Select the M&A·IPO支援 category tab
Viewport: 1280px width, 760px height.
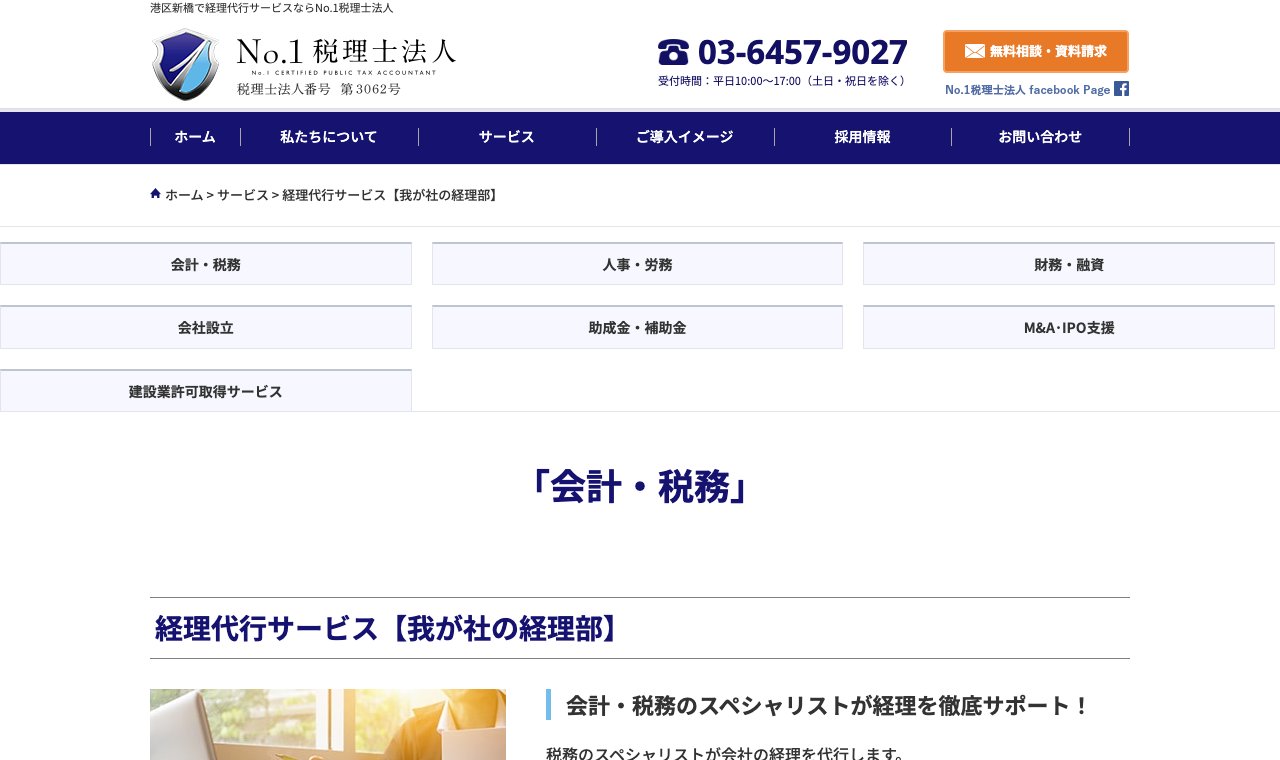[1069, 327]
